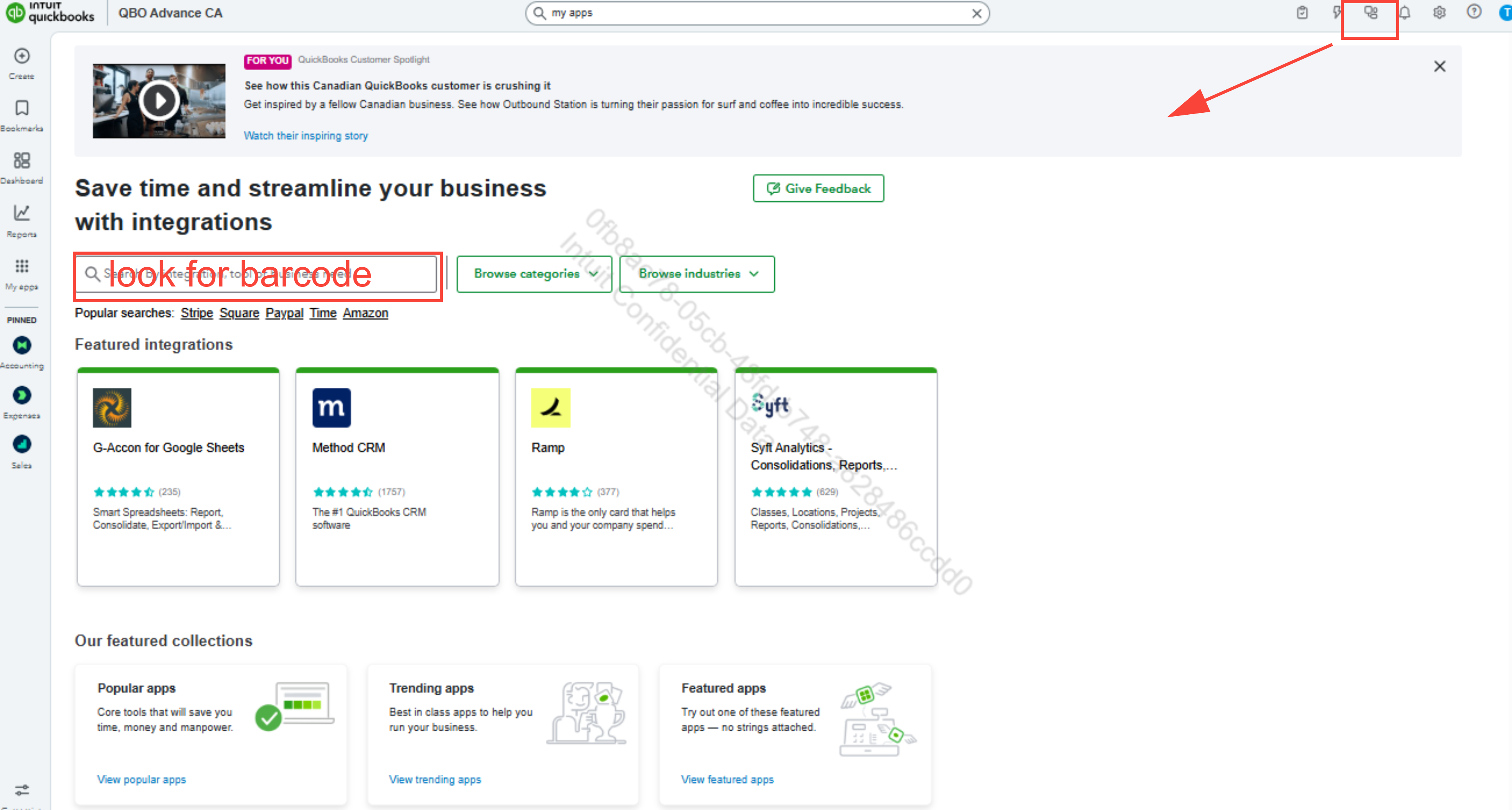Search popular term Stripe
This screenshot has height=810, width=1512.
click(196, 313)
